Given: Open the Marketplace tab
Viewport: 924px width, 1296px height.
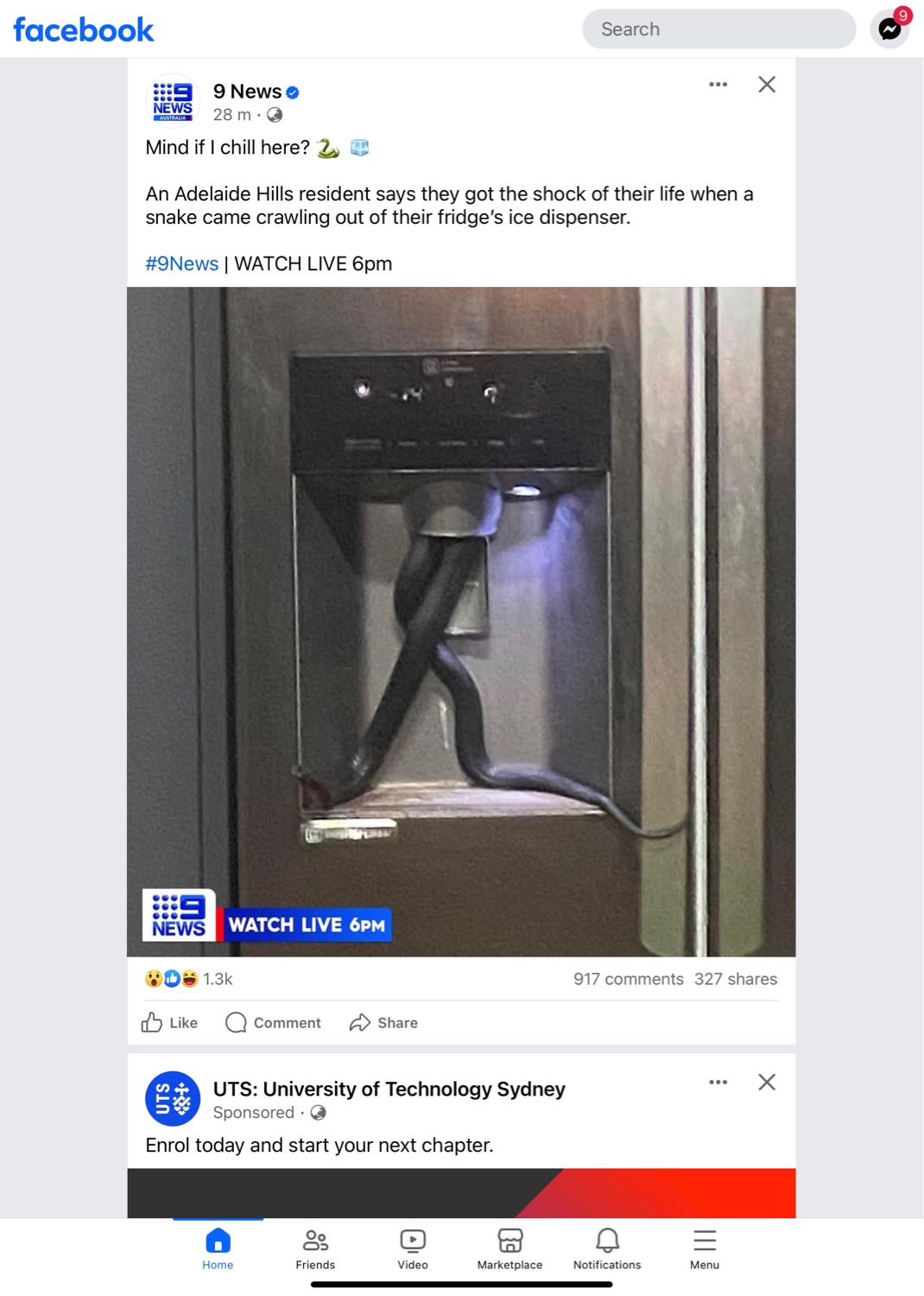Looking at the screenshot, I should tap(510, 1249).
